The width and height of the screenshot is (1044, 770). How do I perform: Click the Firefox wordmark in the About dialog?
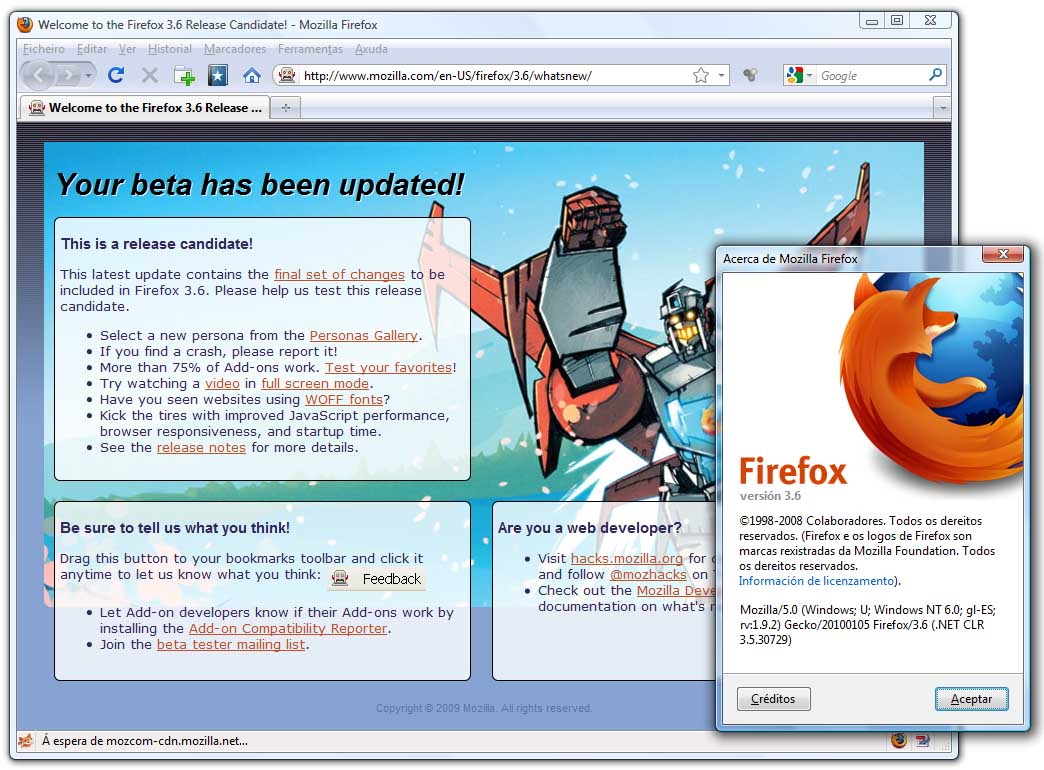(793, 471)
